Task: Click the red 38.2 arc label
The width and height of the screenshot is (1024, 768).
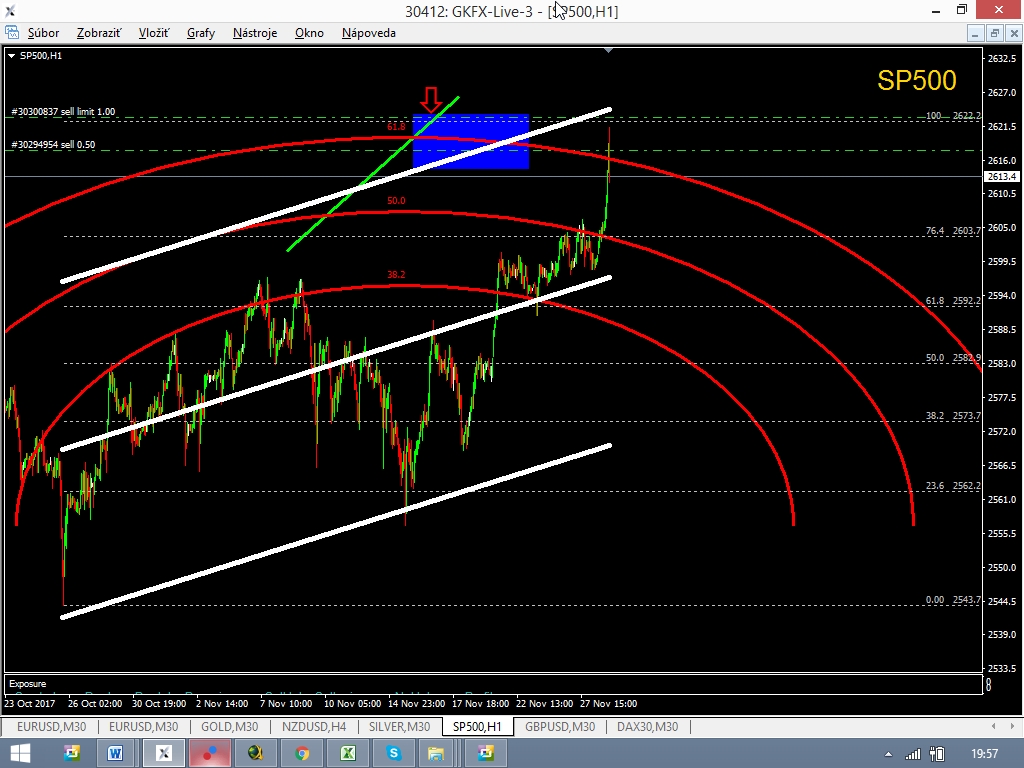Action: point(396,274)
